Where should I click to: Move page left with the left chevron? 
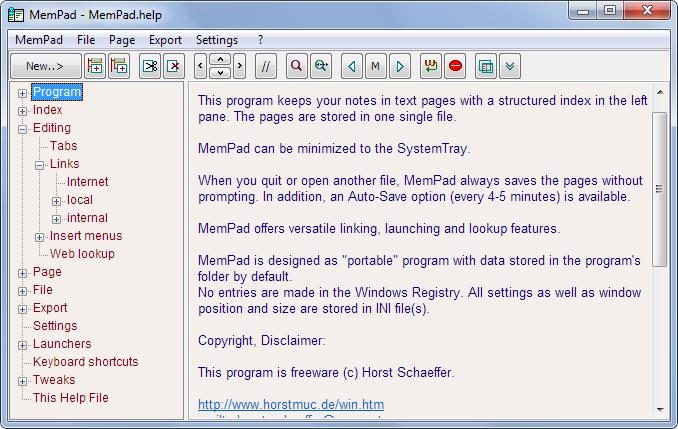[200, 66]
